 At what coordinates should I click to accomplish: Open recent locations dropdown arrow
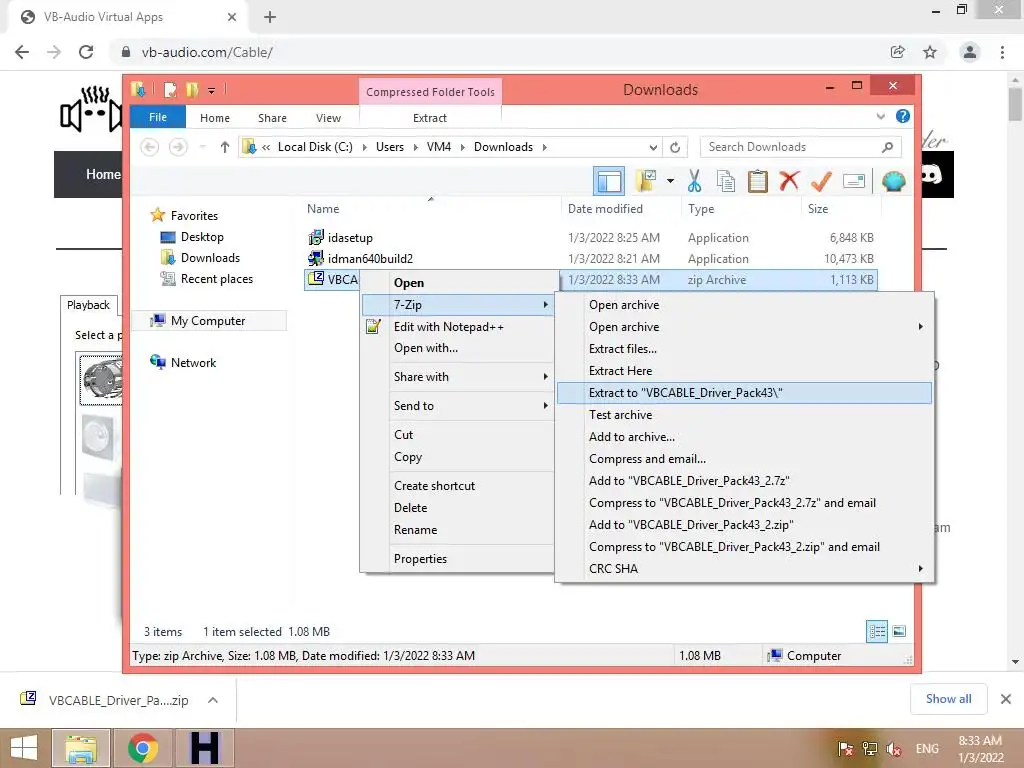coord(202,147)
